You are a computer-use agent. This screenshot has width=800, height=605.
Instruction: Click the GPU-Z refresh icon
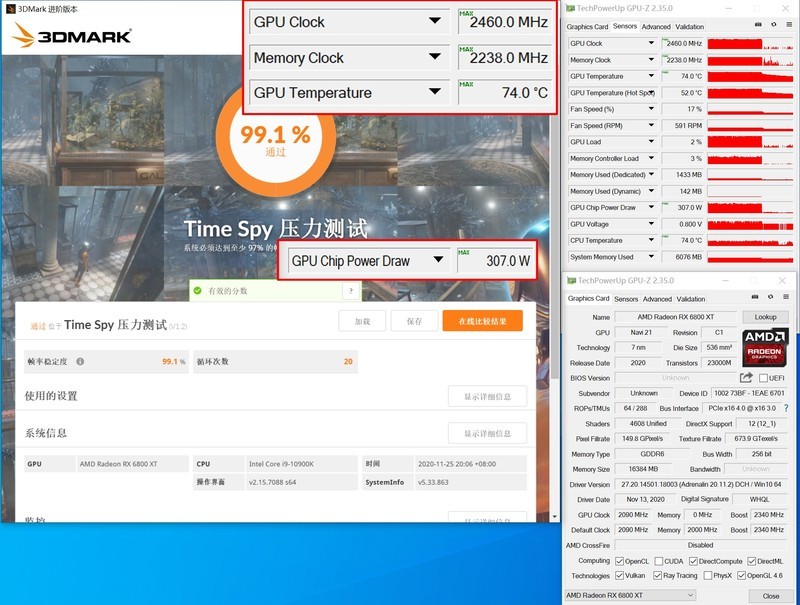[772, 297]
